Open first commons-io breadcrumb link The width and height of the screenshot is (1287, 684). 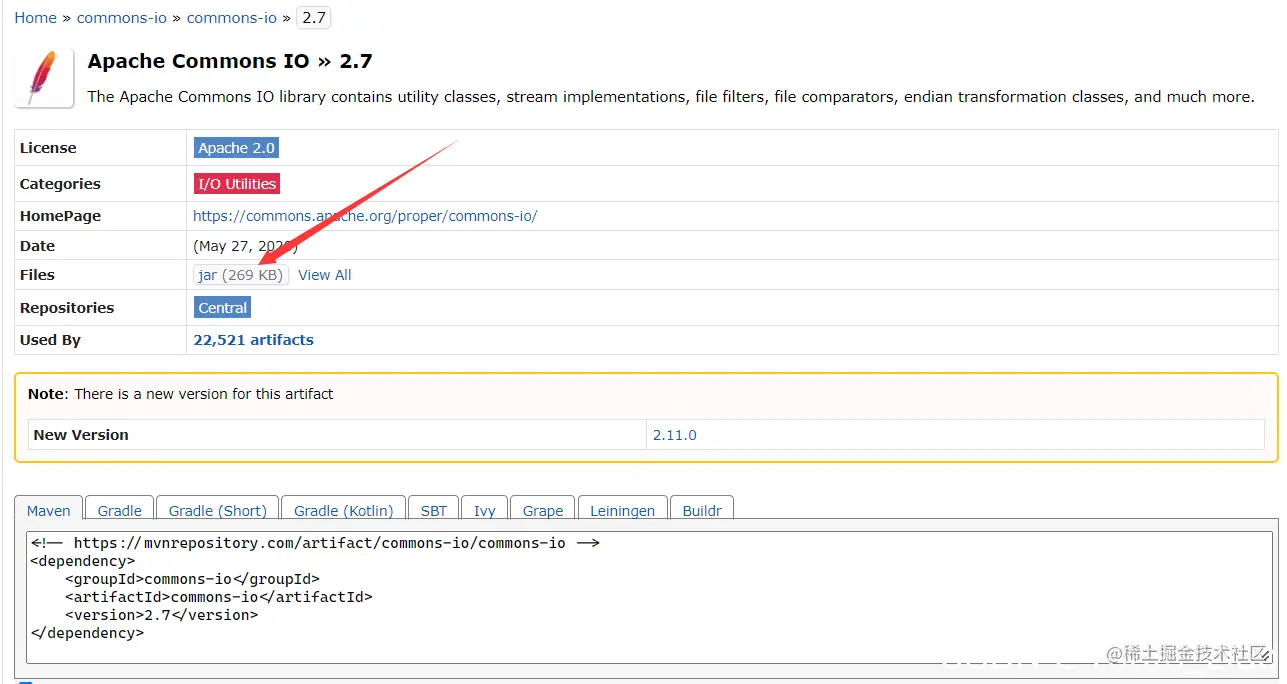click(x=122, y=18)
